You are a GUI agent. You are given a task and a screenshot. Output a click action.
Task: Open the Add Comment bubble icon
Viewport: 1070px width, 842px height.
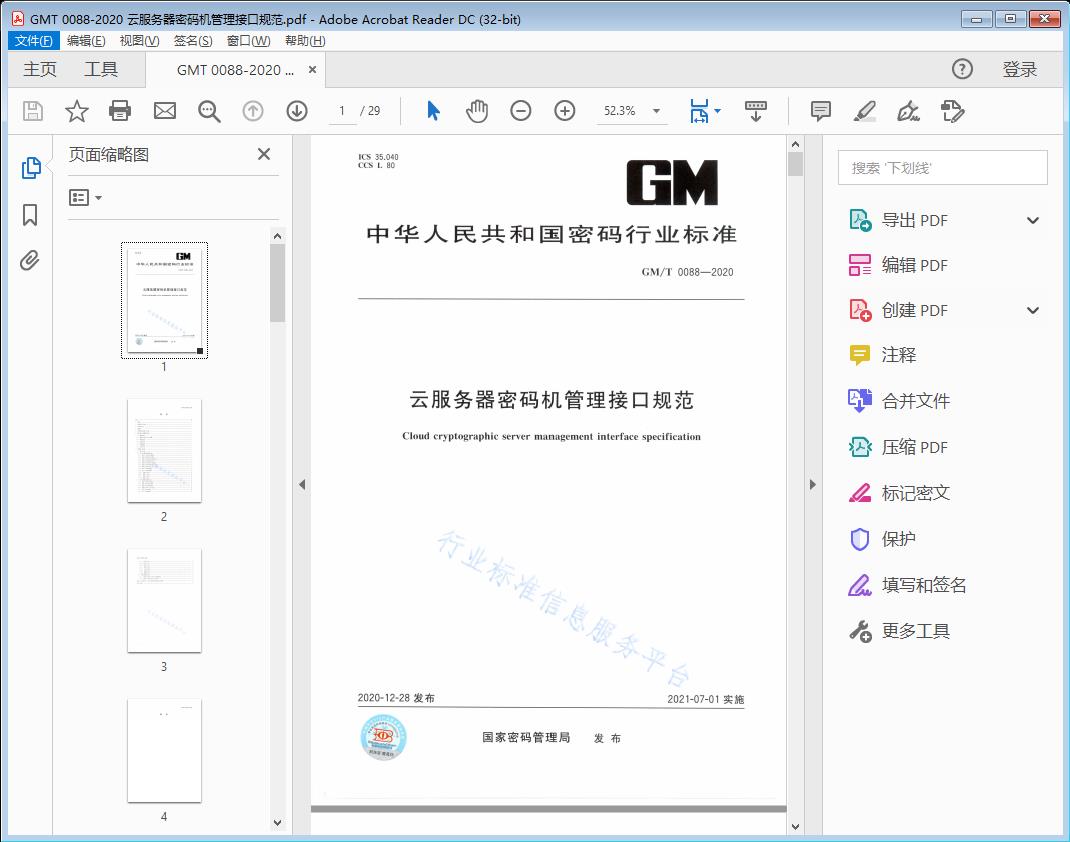pyautogui.click(x=820, y=111)
